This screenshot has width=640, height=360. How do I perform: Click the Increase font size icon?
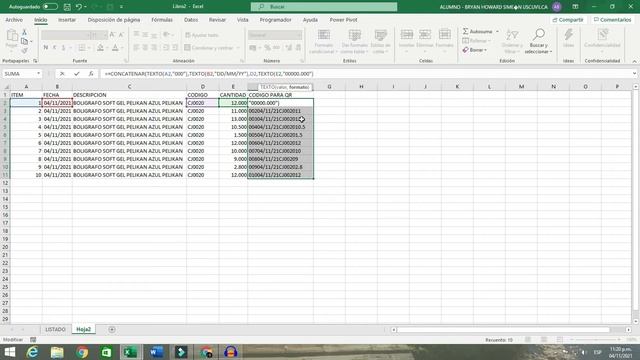(x=112, y=35)
